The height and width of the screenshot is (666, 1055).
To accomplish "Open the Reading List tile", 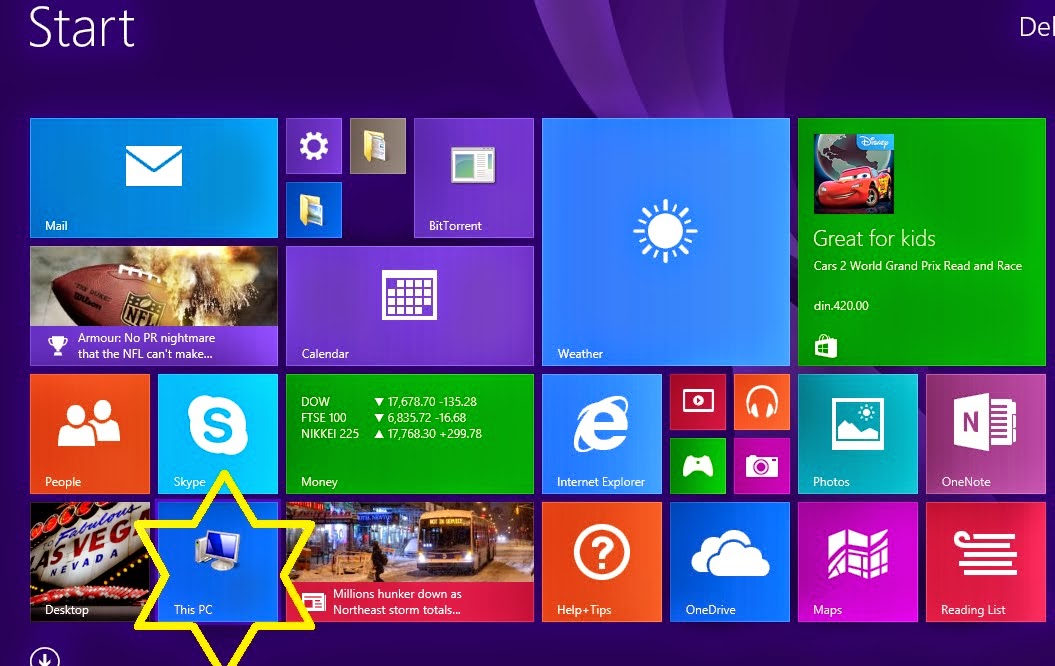I will point(986,562).
